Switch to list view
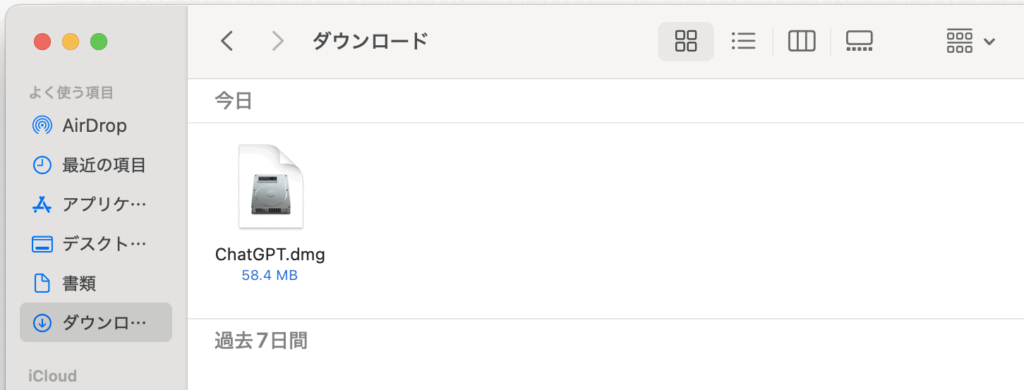Image resolution: width=1024 pixels, height=390 pixels. [x=743, y=42]
